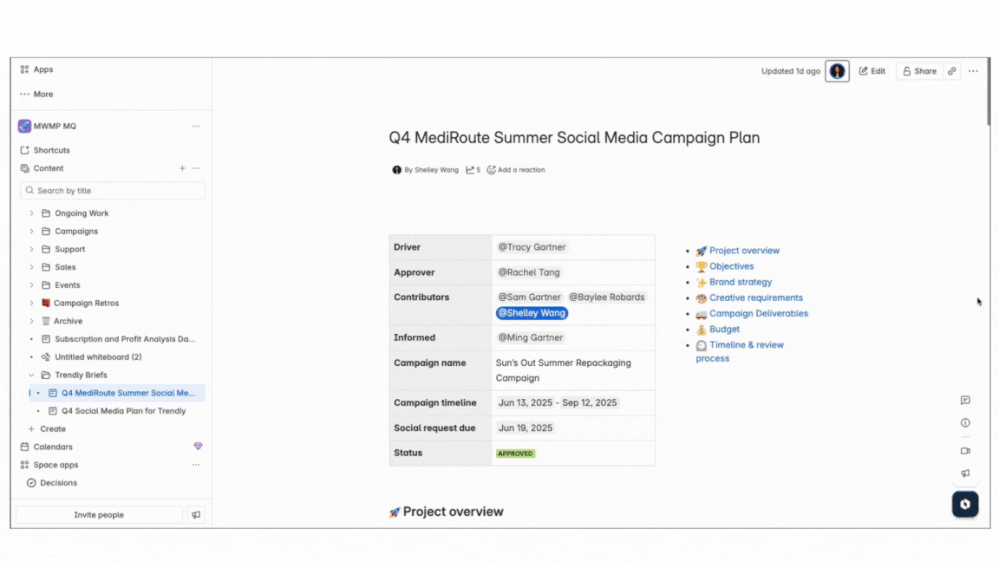
Task: Expand the Ongoing Work folder
Action: [31, 213]
